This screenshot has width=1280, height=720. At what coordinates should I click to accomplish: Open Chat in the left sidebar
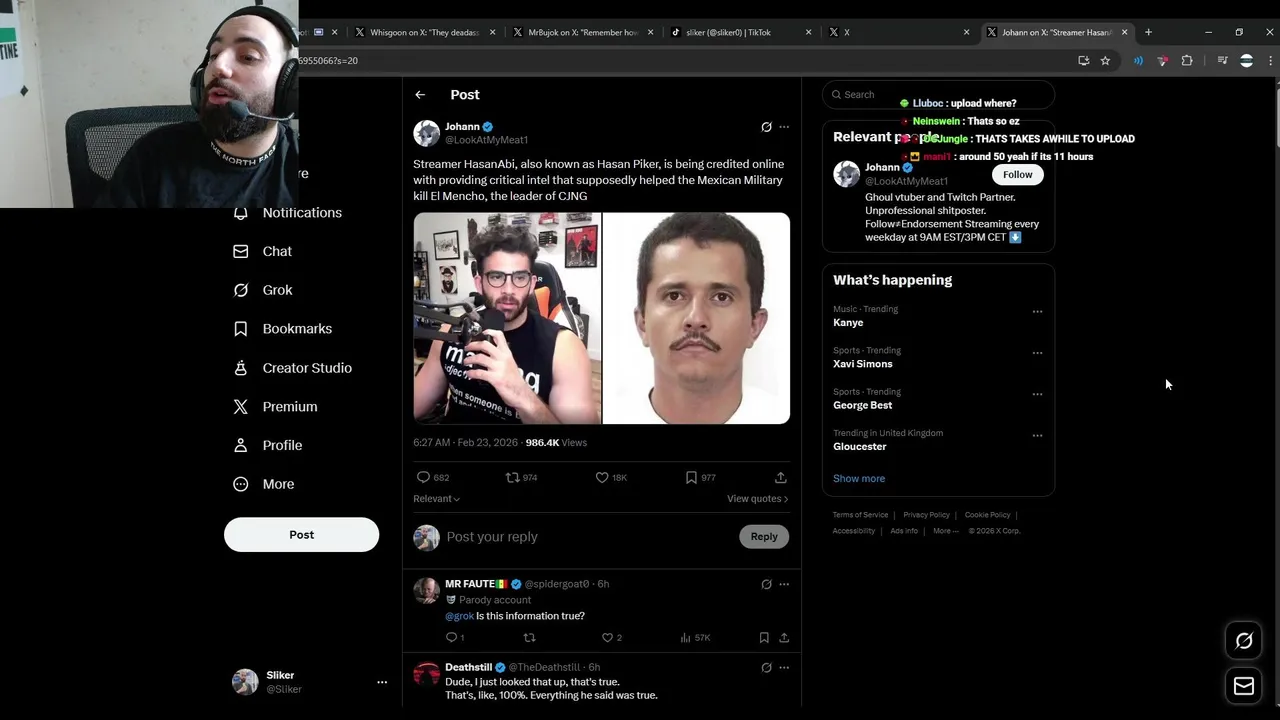pyautogui.click(x=263, y=252)
